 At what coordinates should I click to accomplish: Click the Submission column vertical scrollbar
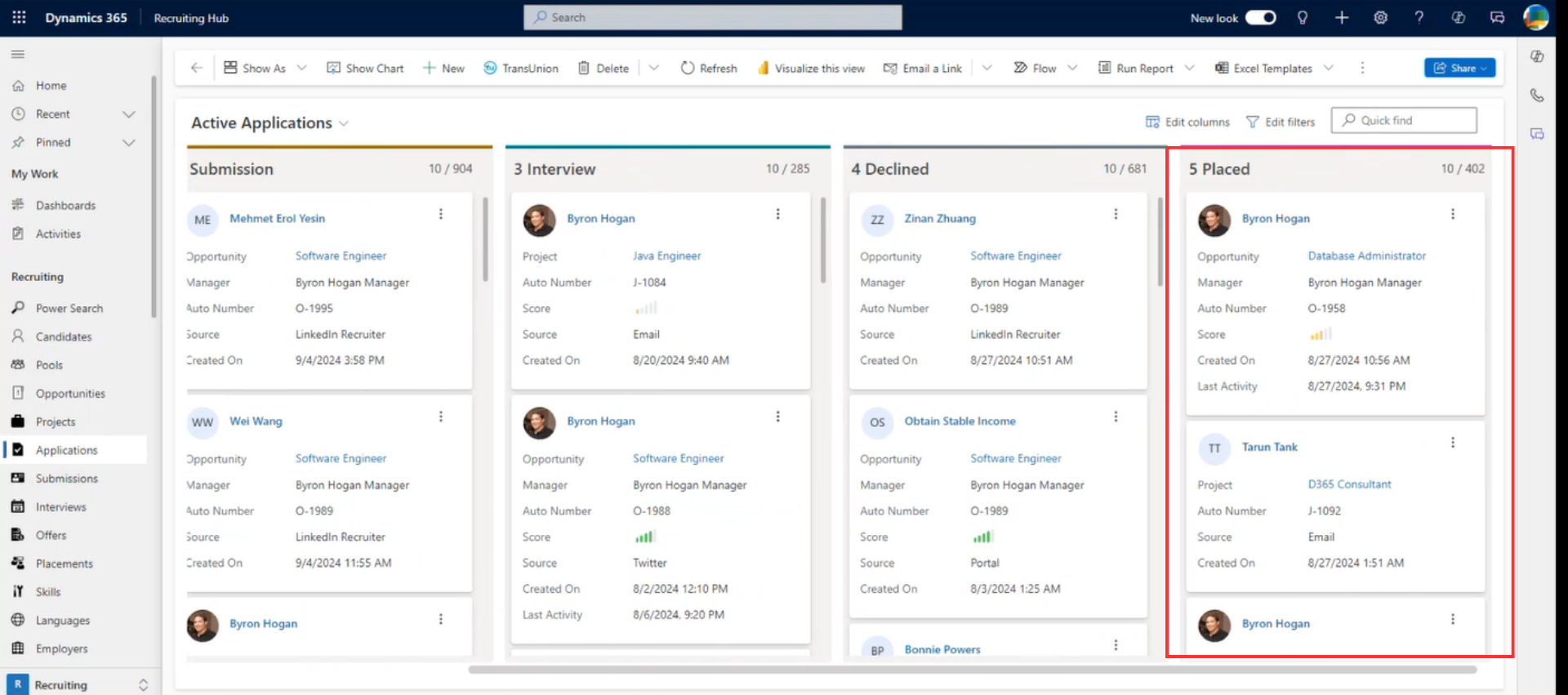[x=485, y=239]
